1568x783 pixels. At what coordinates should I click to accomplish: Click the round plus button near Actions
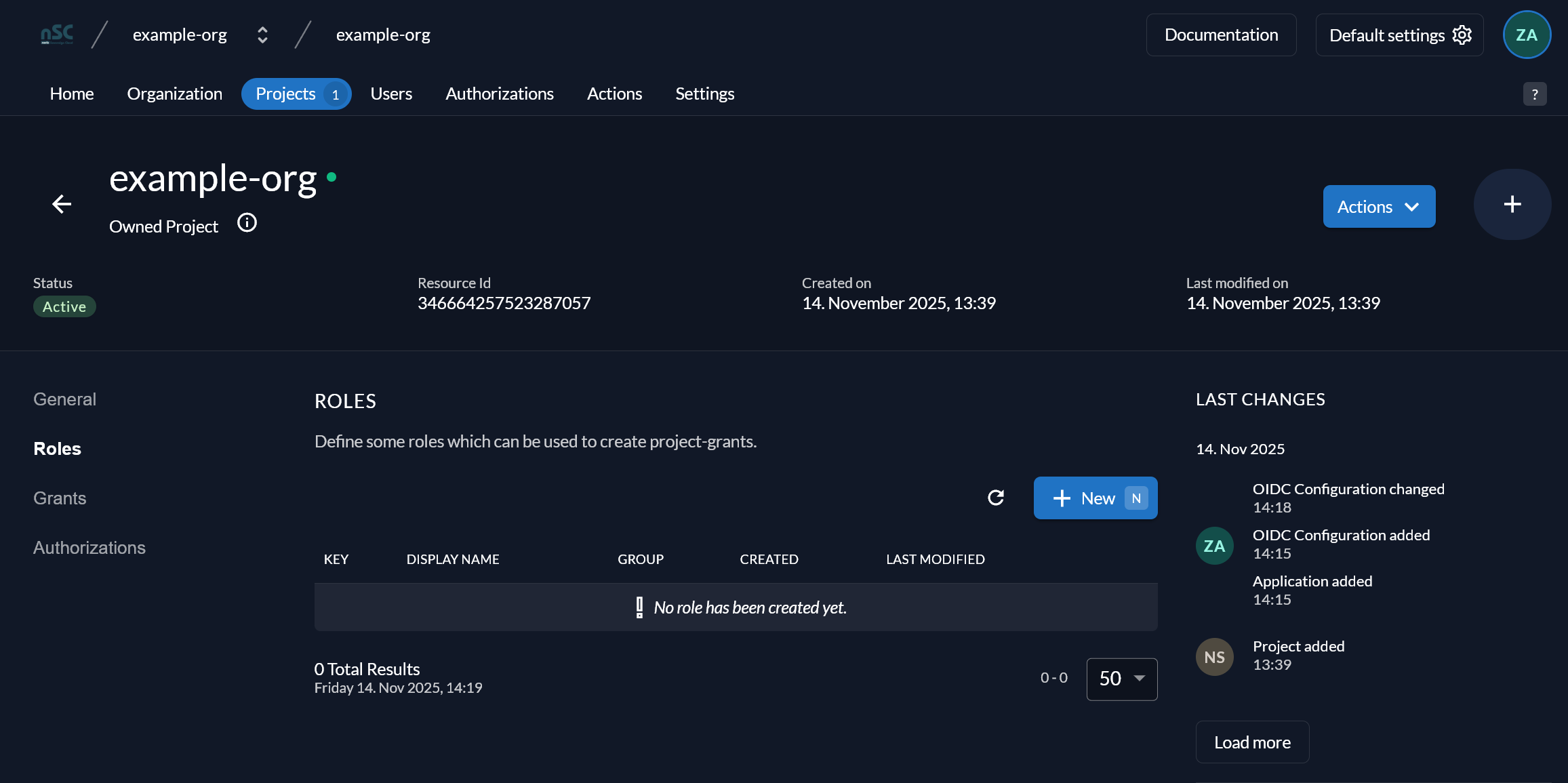[x=1512, y=204]
